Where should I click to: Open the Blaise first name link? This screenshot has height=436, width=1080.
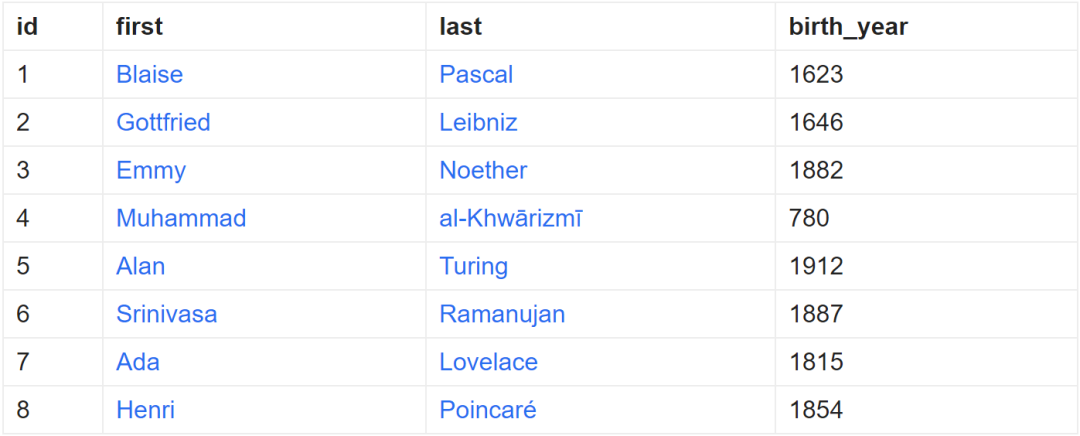click(x=149, y=75)
